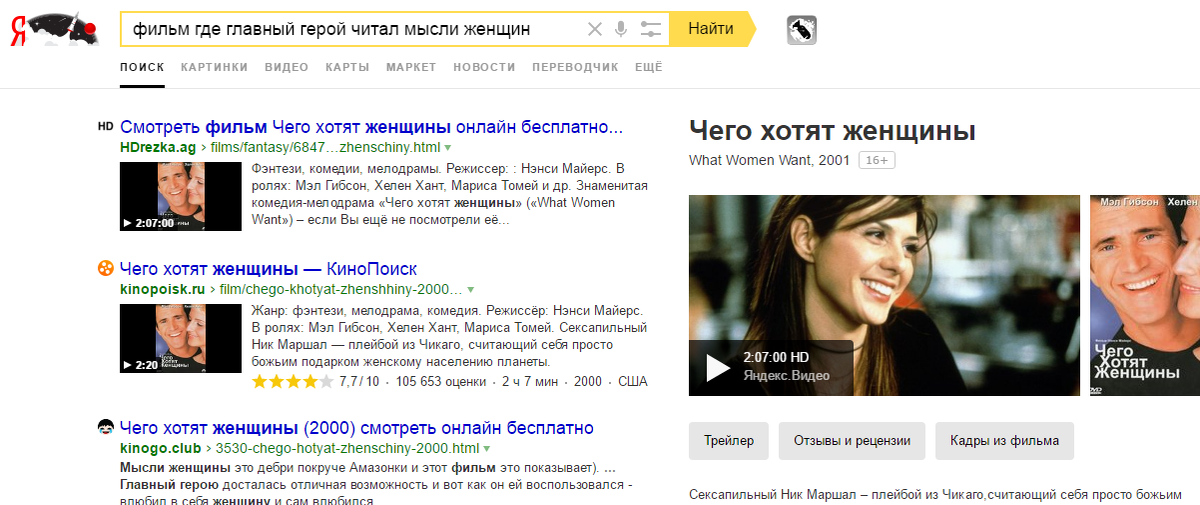Expand dropdown arrow next to kinogo.club URL
1200x505 pixels.
point(487,448)
